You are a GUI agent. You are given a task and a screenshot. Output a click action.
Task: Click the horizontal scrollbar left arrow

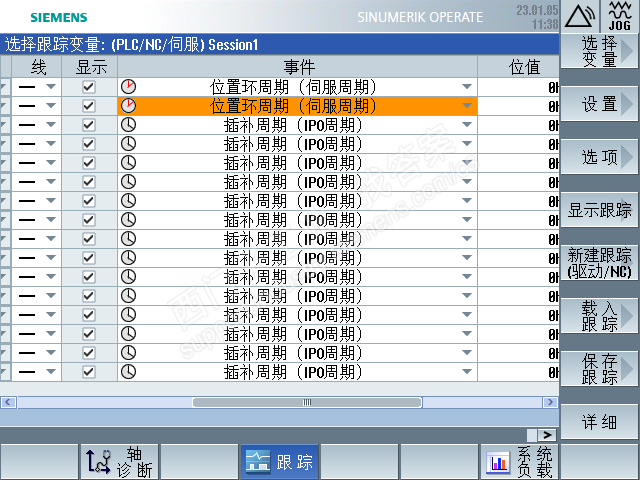point(8,402)
